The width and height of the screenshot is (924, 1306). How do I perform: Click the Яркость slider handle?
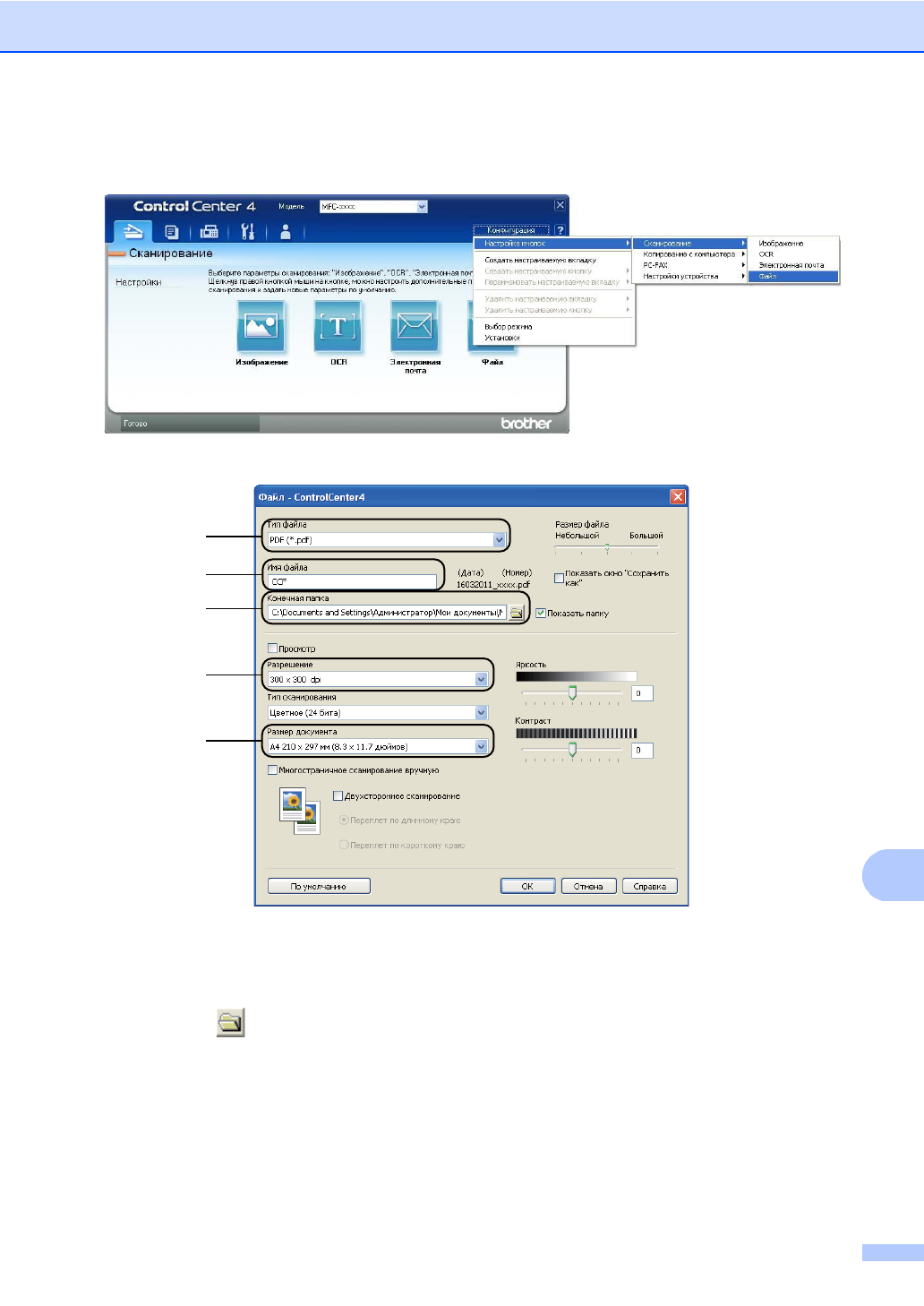click(572, 692)
